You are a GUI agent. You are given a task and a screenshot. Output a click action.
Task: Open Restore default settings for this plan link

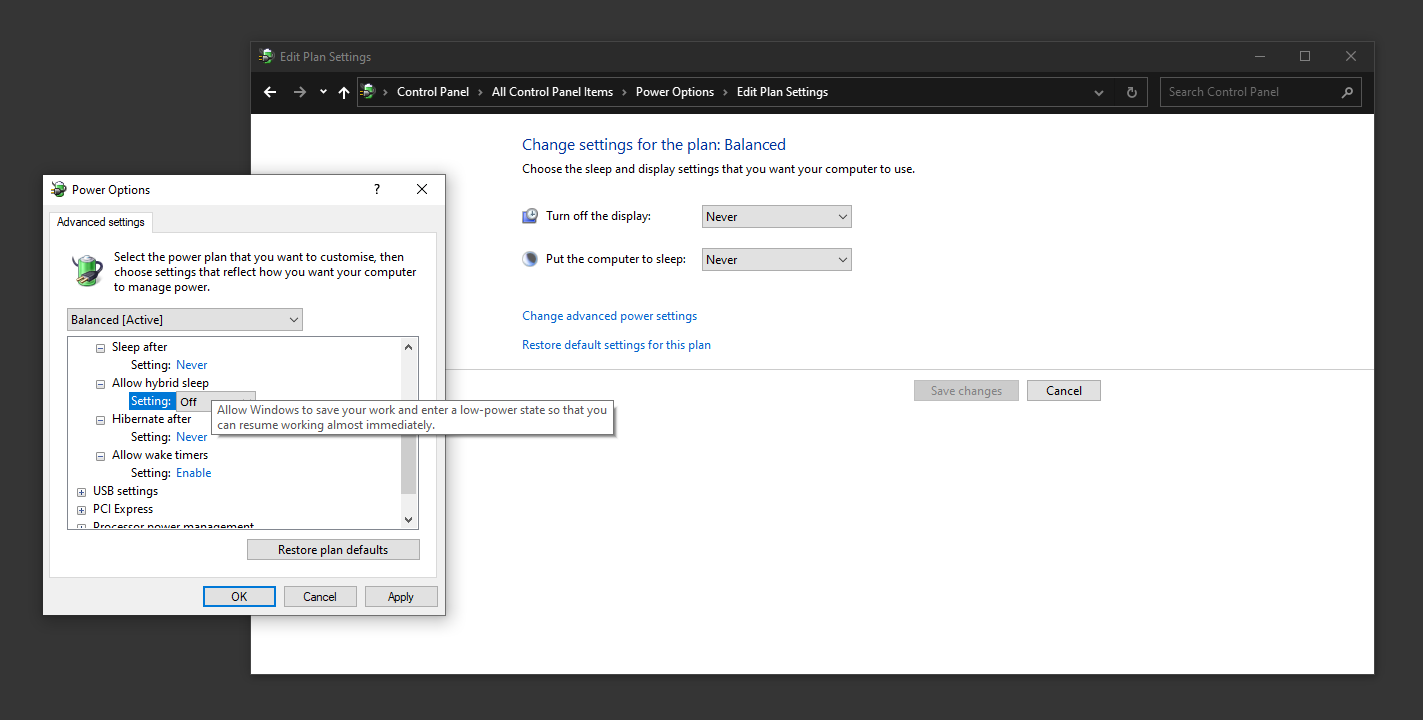pos(616,345)
